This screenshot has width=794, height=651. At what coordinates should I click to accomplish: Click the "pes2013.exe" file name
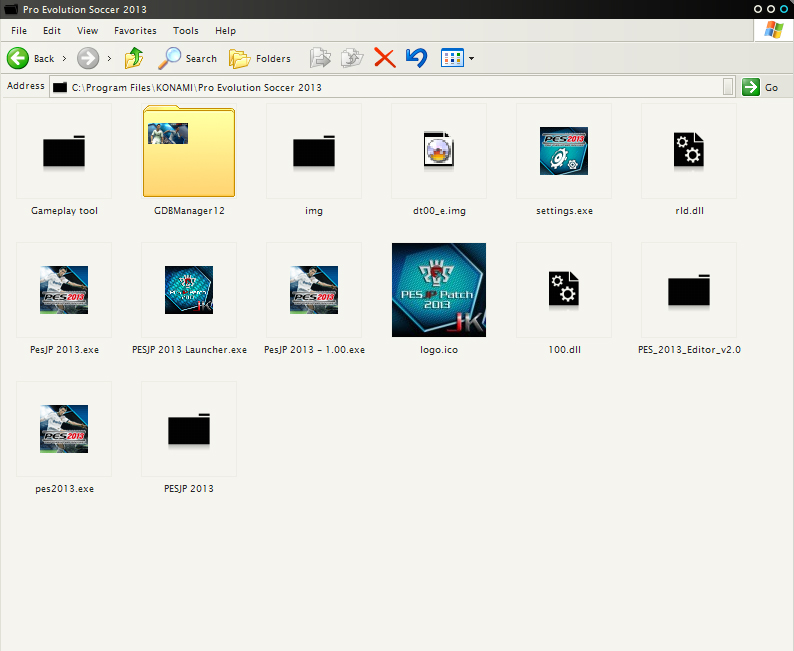point(64,489)
